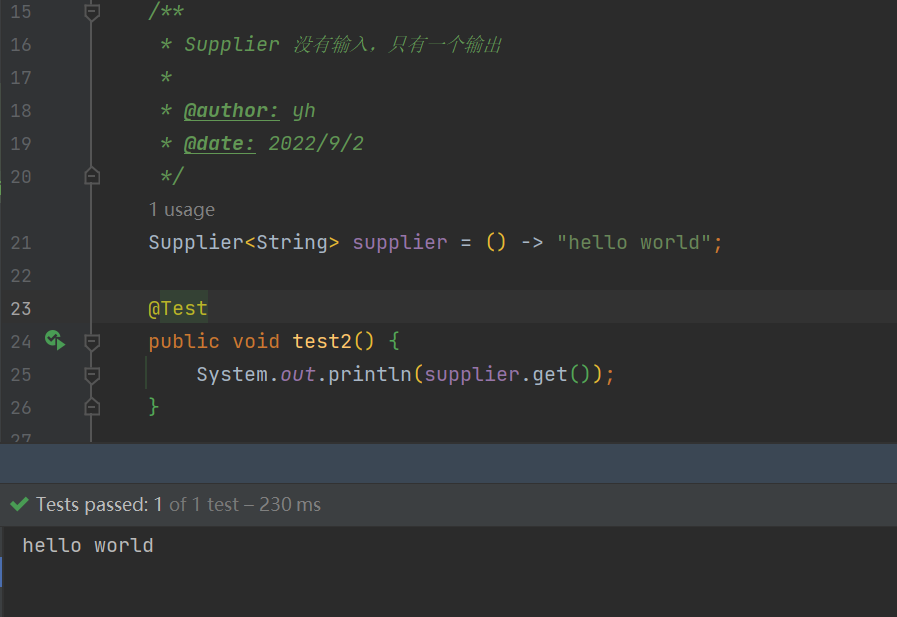Collapse the comment end fold marker at line 20

click(x=92, y=176)
